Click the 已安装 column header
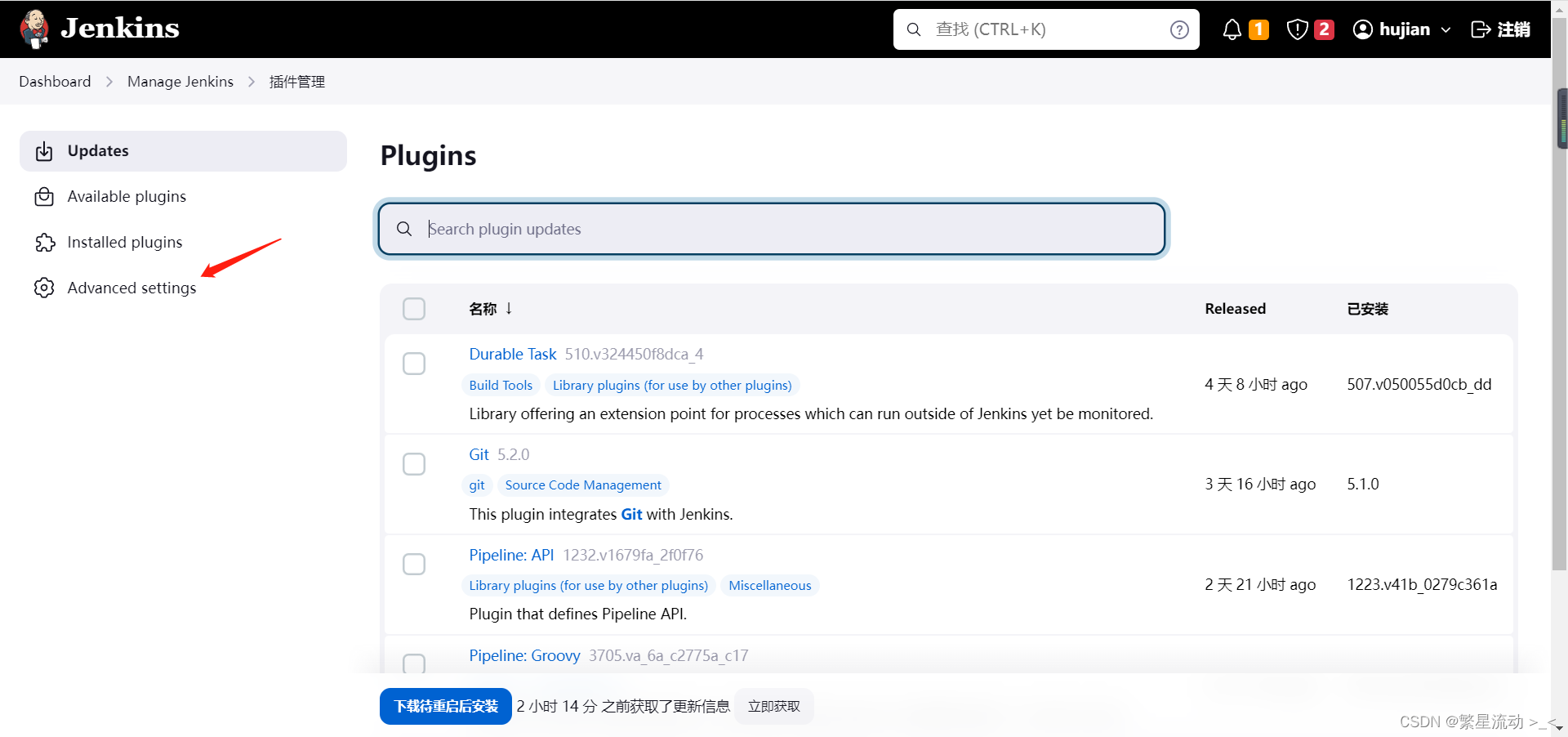This screenshot has height=737, width=1568. point(1368,309)
